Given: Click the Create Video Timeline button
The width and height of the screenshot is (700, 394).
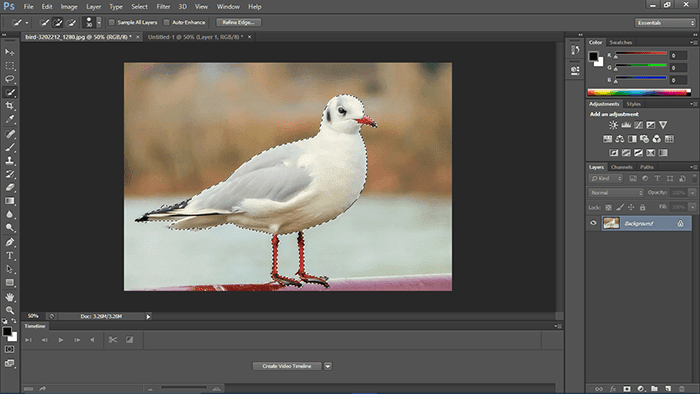Looking at the screenshot, I should pos(287,366).
